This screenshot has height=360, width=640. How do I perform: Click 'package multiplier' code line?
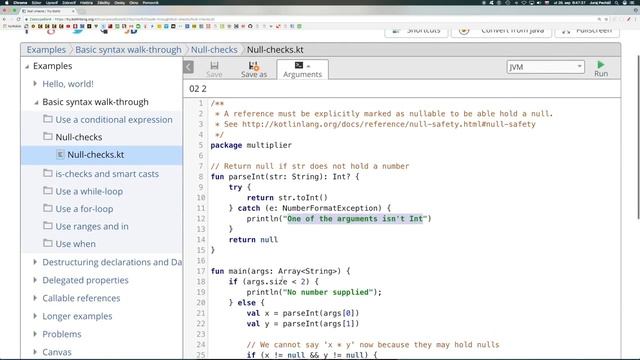tap(251, 145)
